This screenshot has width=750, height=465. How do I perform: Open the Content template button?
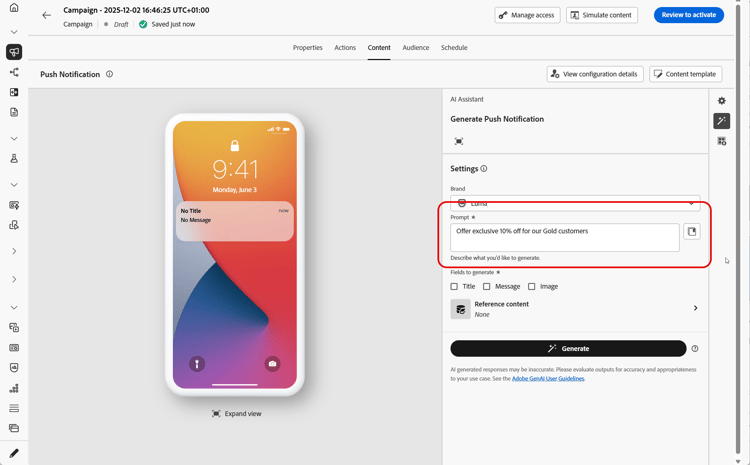pos(685,74)
